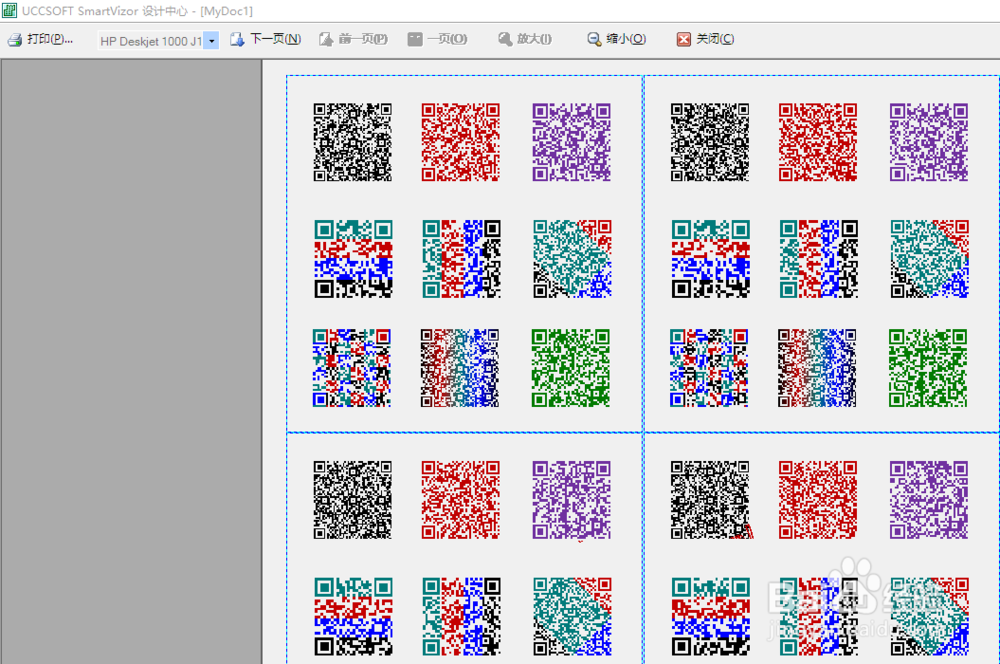Select purple QR code in bottom-left label
1000x664 pixels.
click(x=571, y=500)
